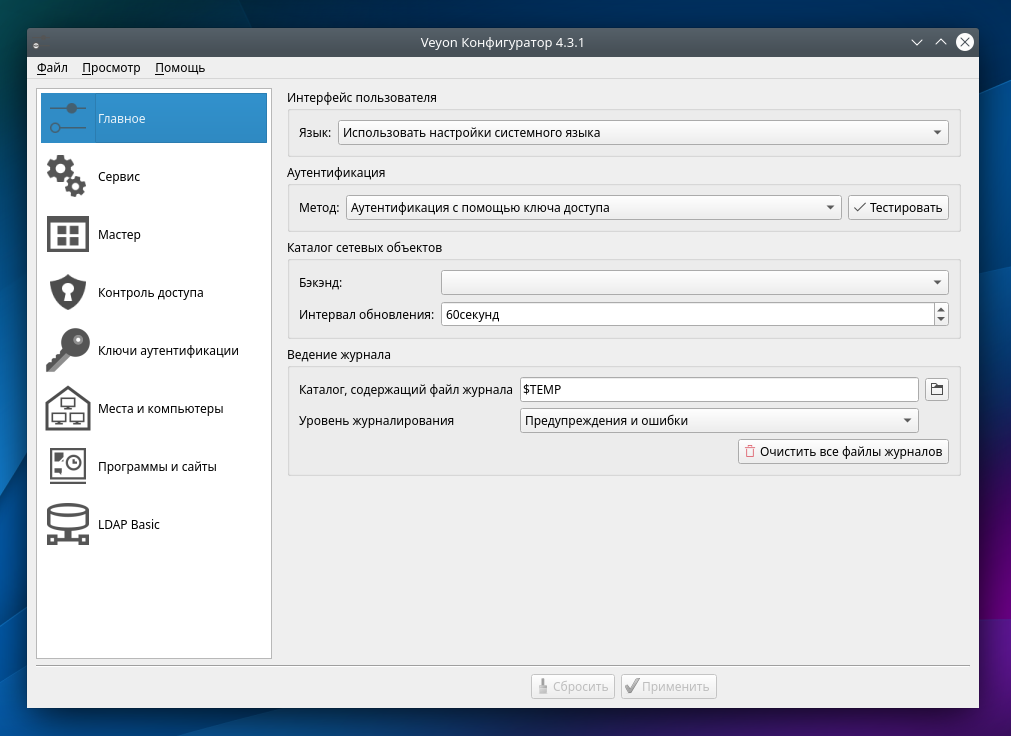Select the Ключи аутентификации label
This screenshot has width=1011, height=736.
coord(168,351)
